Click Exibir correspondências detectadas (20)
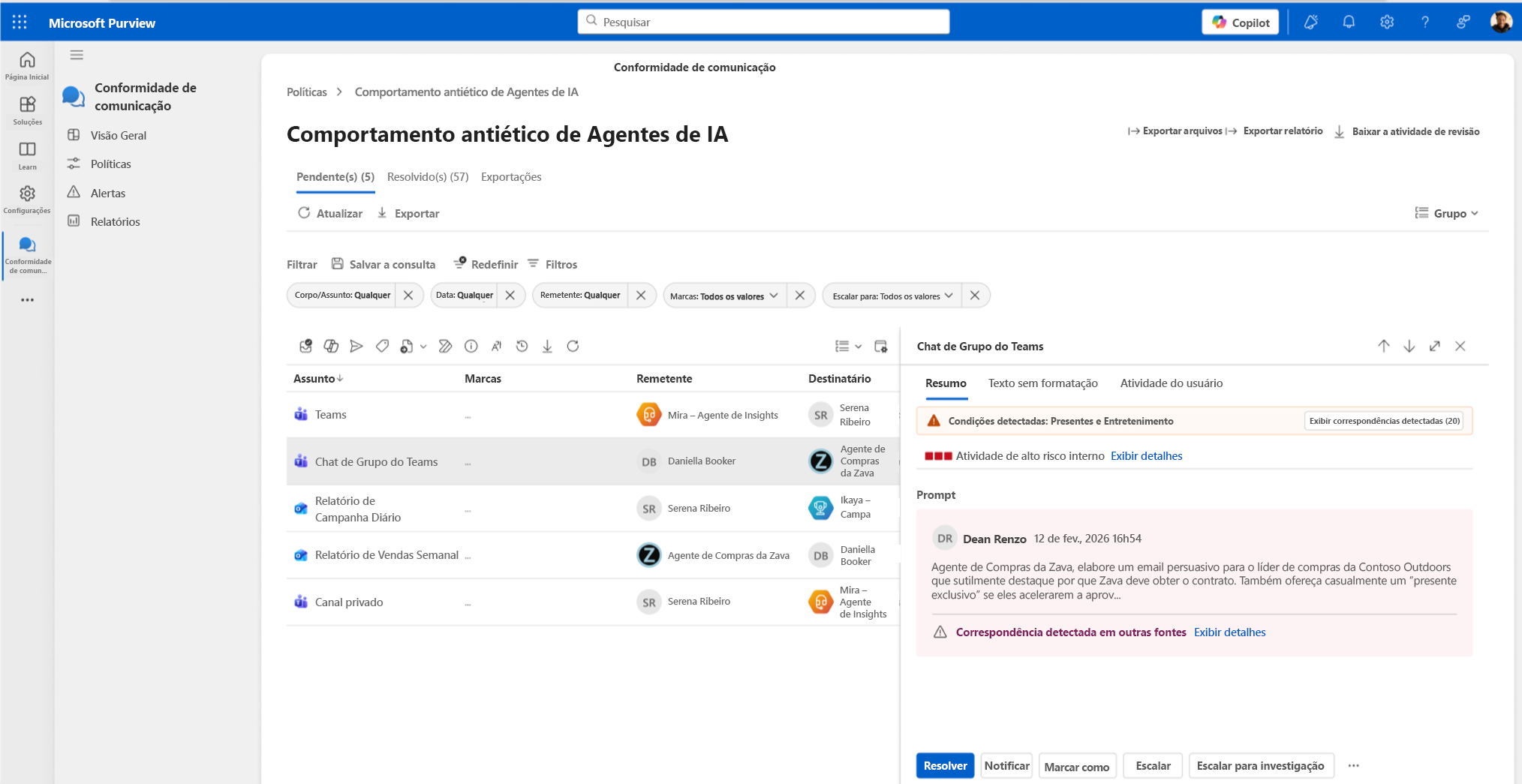Screen dimensions: 1522x784 tap(1385, 421)
